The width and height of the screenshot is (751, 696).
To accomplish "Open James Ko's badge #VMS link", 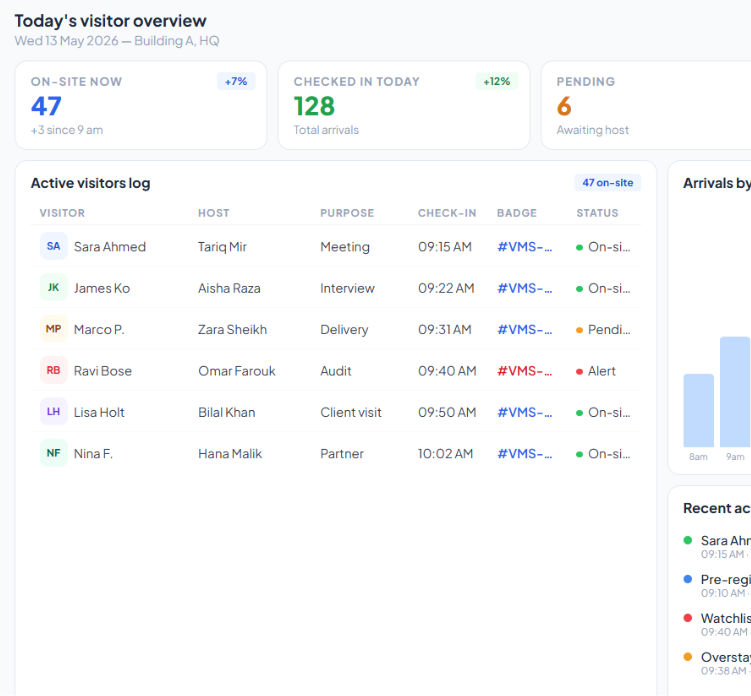I will [x=524, y=288].
